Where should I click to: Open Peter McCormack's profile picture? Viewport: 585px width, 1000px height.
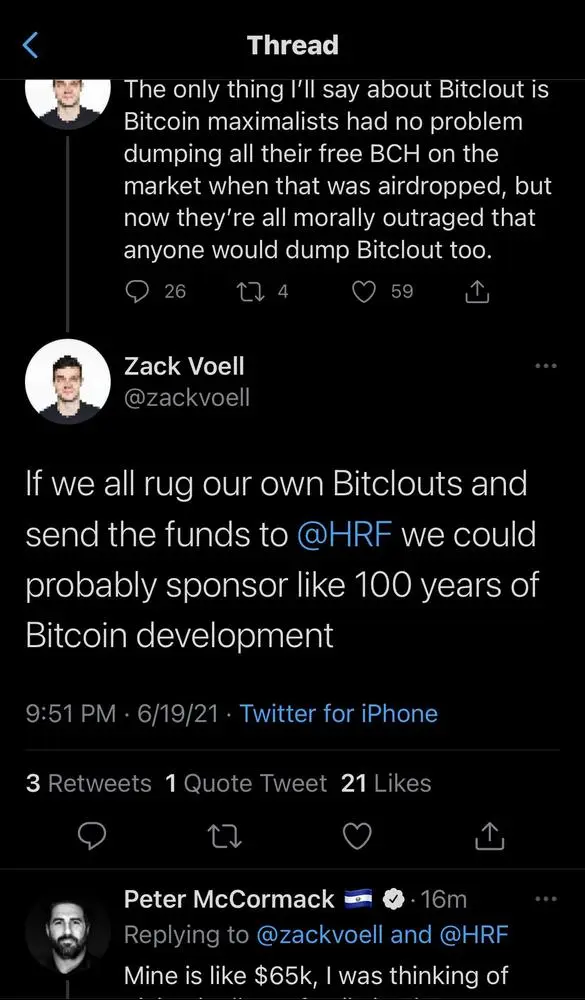tap(67, 933)
